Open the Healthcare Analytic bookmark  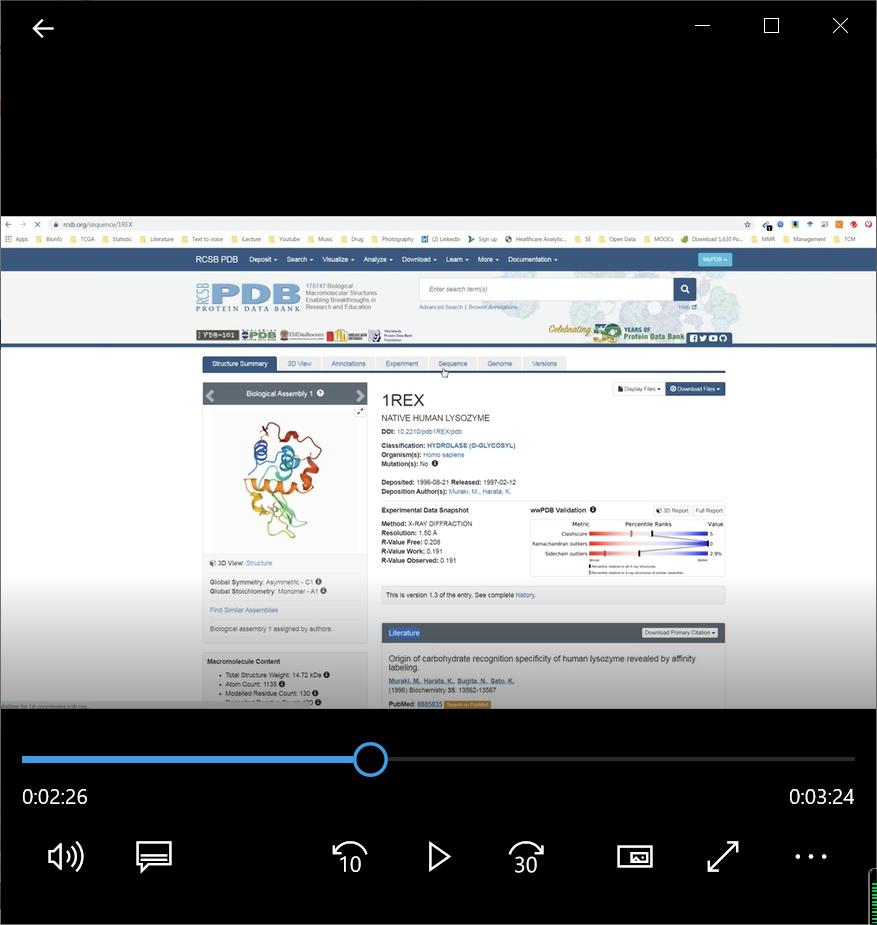click(x=536, y=240)
